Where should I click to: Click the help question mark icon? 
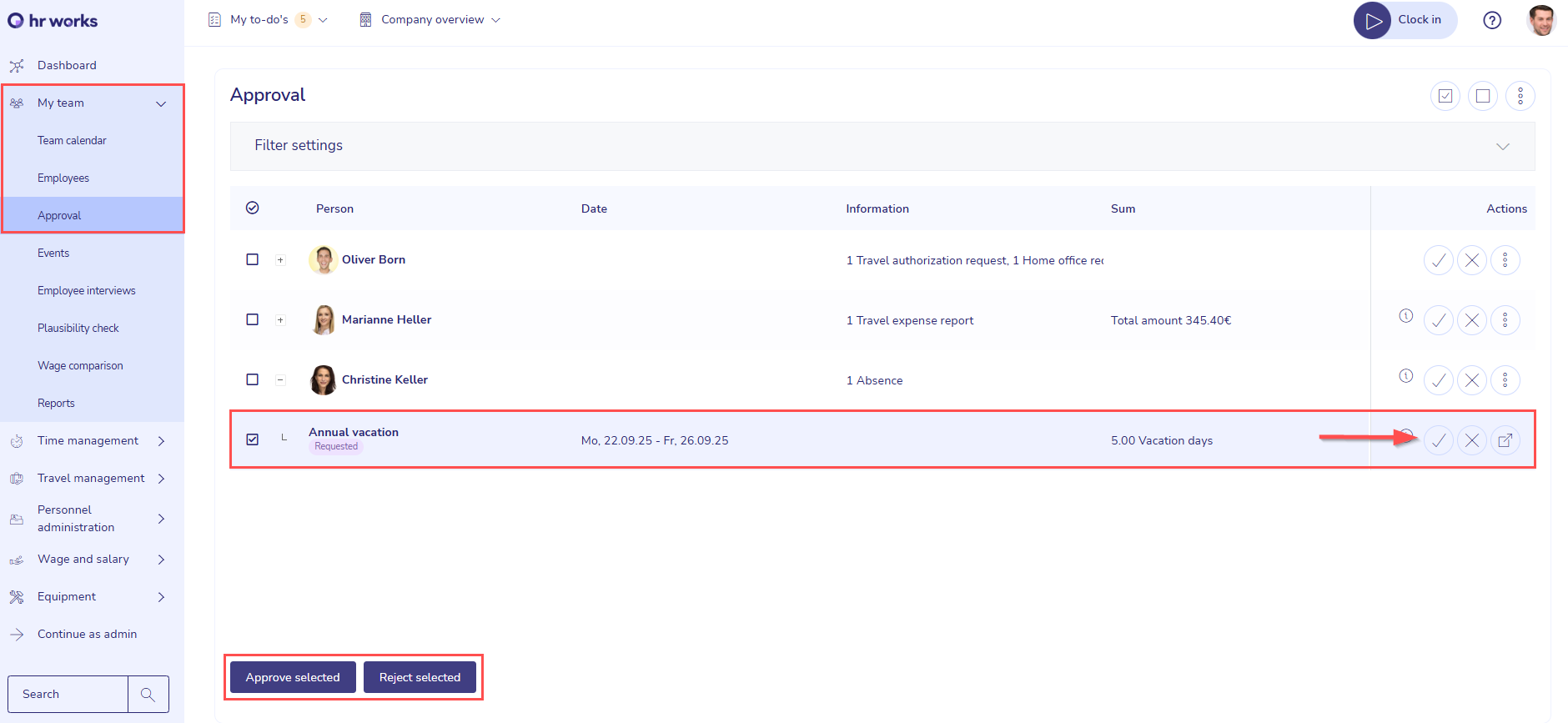(x=1492, y=21)
